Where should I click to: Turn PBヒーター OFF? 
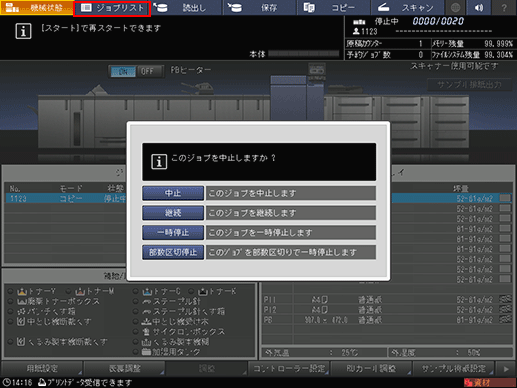[x=149, y=71]
